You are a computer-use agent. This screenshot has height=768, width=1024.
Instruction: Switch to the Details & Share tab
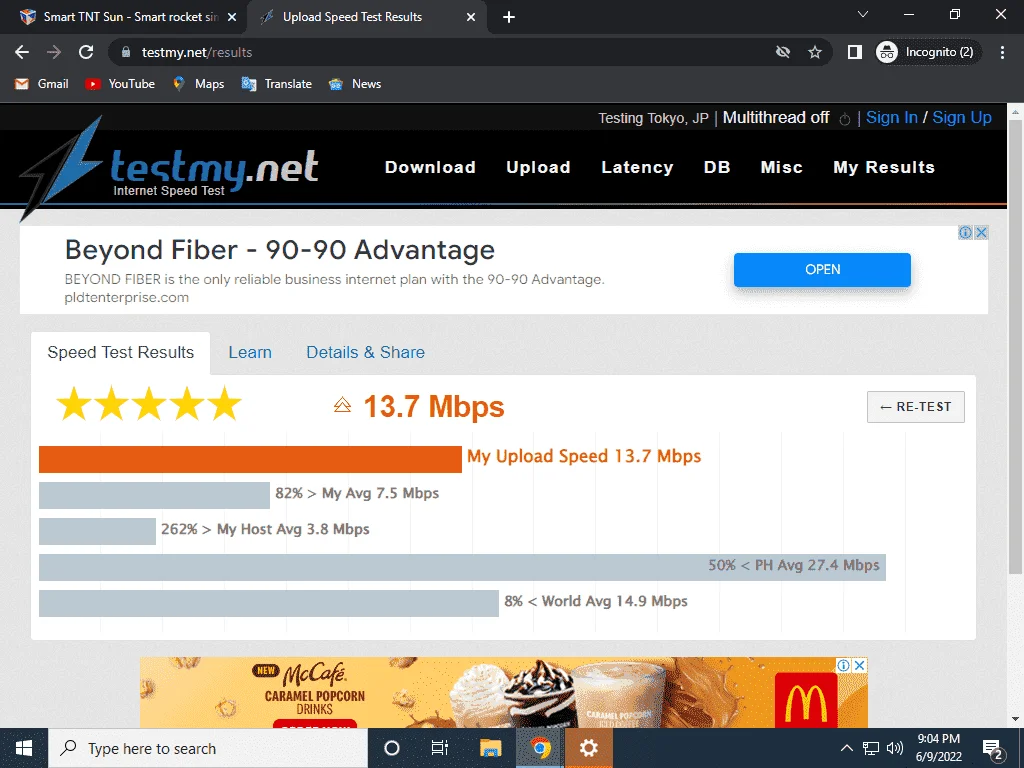pyautogui.click(x=365, y=353)
